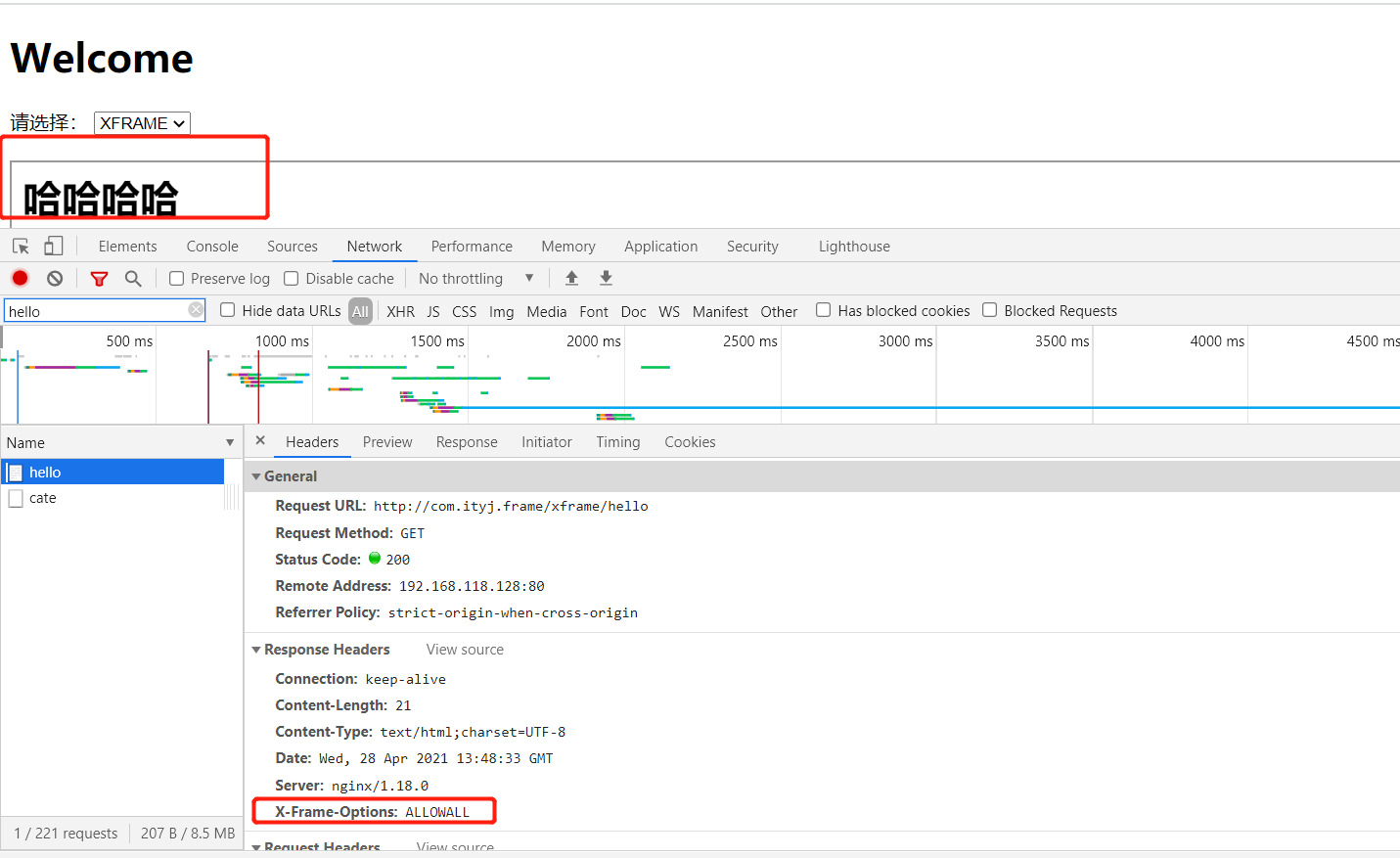1400x858 pixels.
Task: Open the No throttling dropdown
Action: pyautogui.click(x=475, y=278)
